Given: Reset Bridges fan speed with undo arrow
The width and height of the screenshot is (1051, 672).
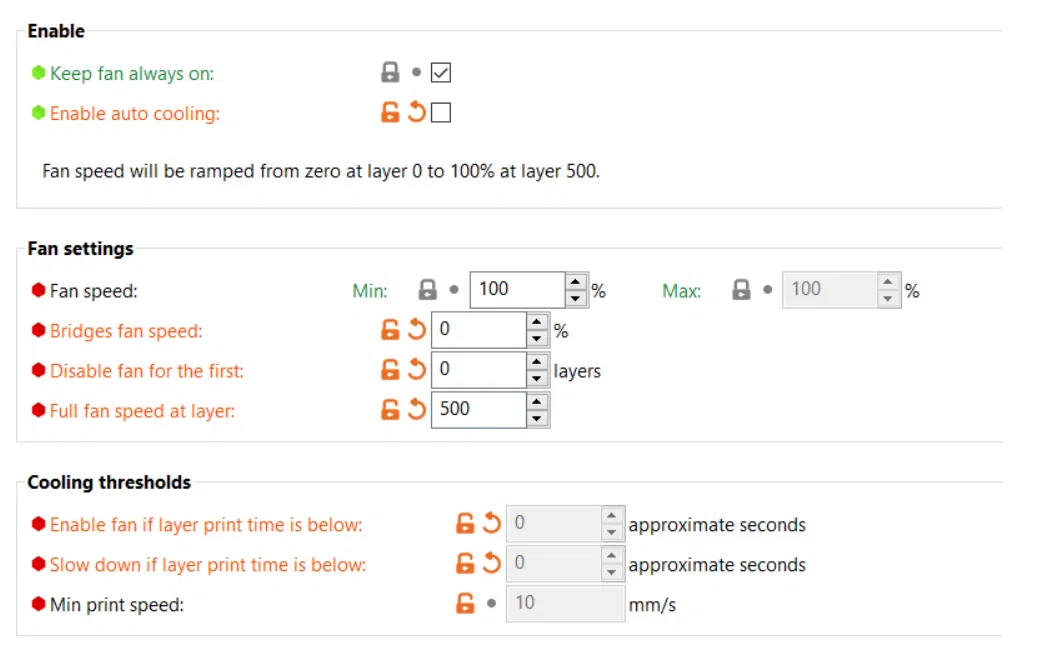Looking at the screenshot, I should pyautogui.click(x=416, y=330).
